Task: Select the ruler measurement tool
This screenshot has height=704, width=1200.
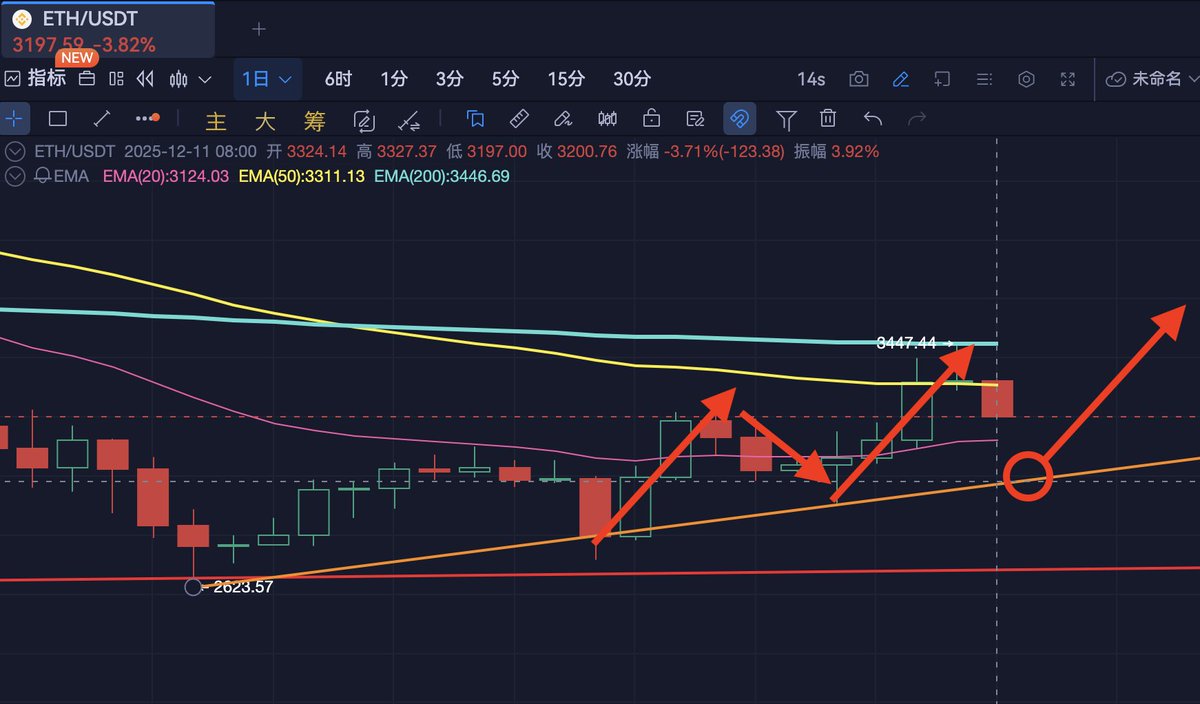Action: tap(519, 119)
